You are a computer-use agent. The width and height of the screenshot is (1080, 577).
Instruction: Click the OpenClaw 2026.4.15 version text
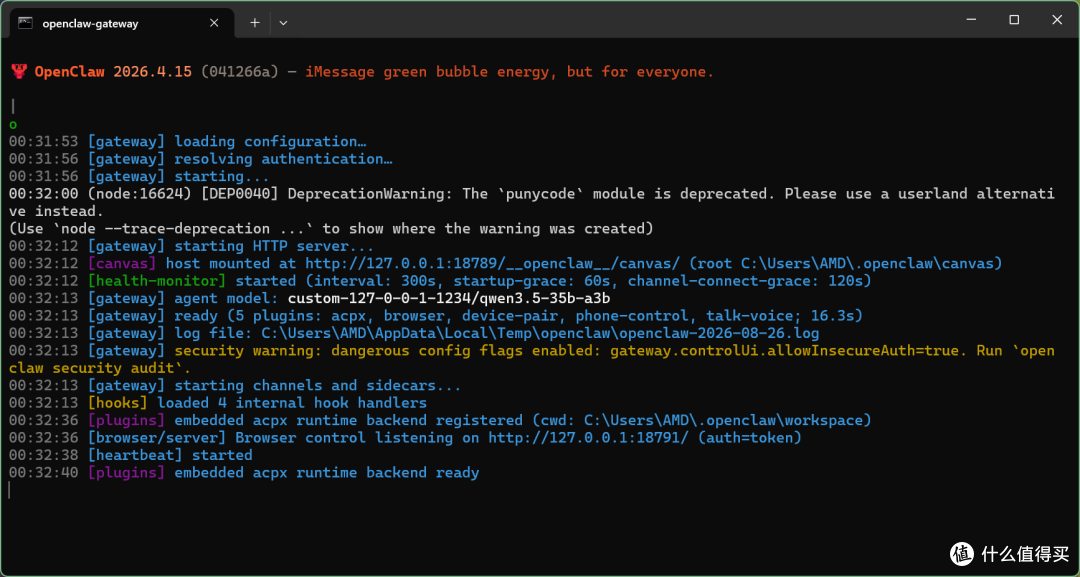(x=113, y=72)
